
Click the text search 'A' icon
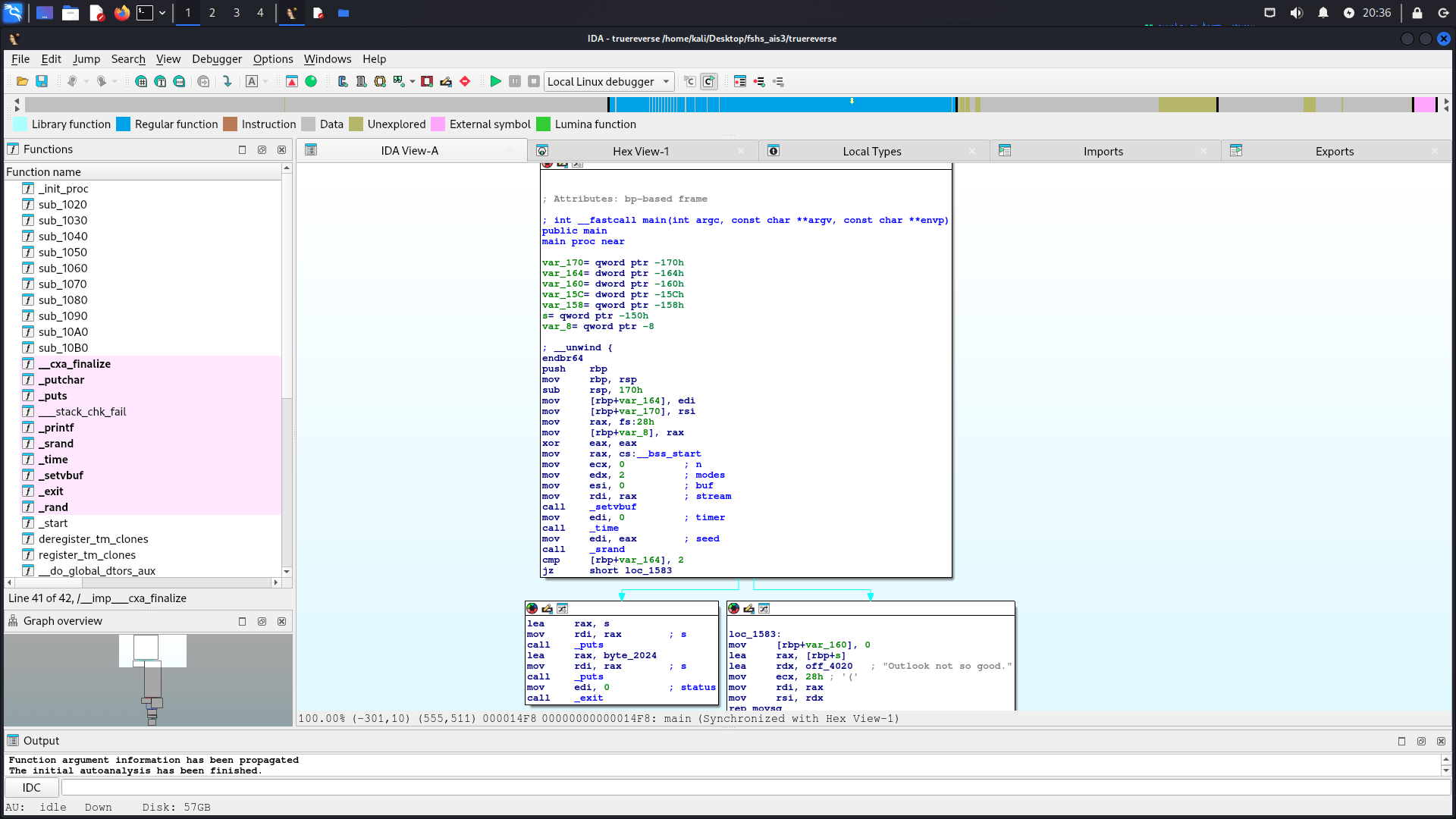(x=252, y=82)
